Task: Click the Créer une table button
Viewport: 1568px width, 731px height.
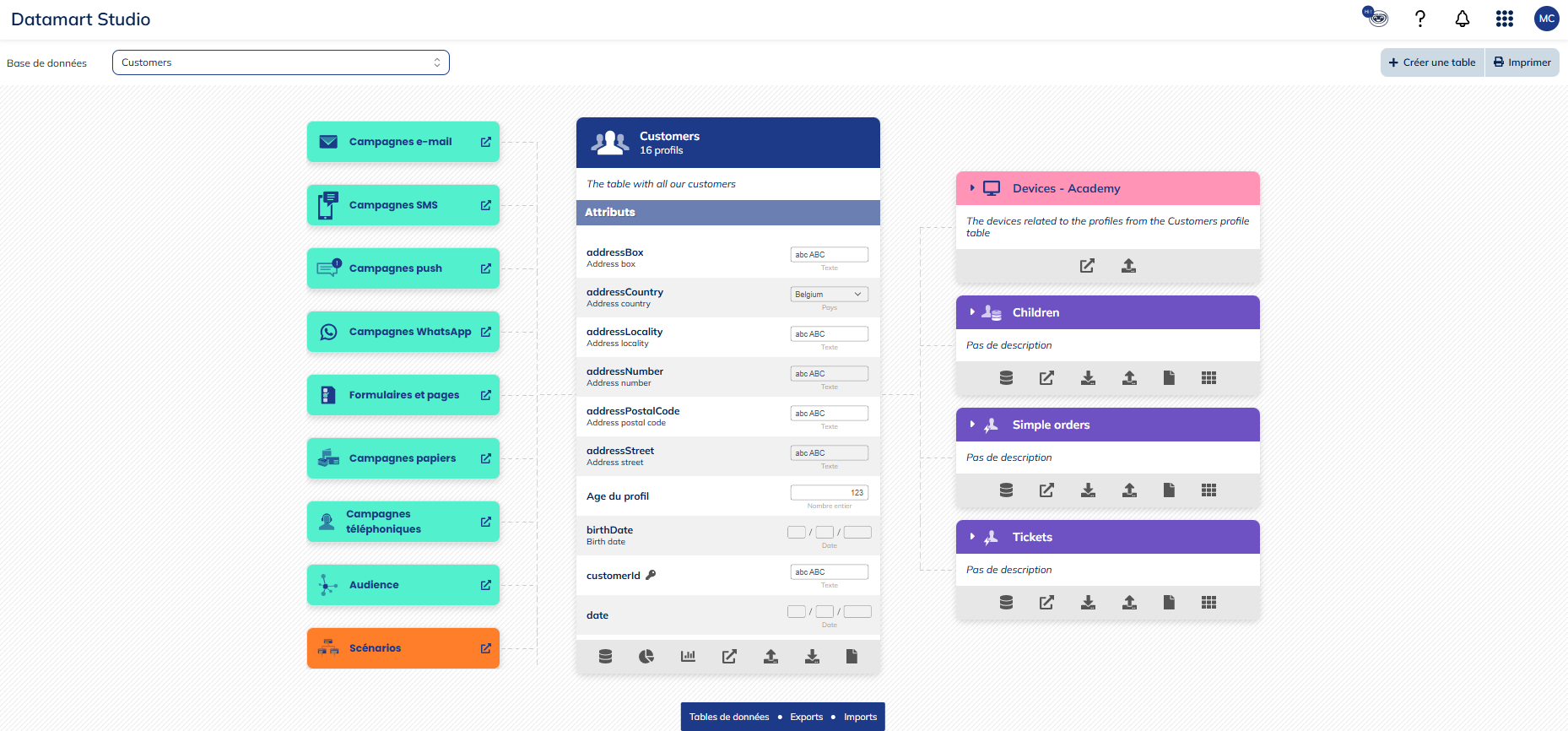Action: tap(1432, 62)
